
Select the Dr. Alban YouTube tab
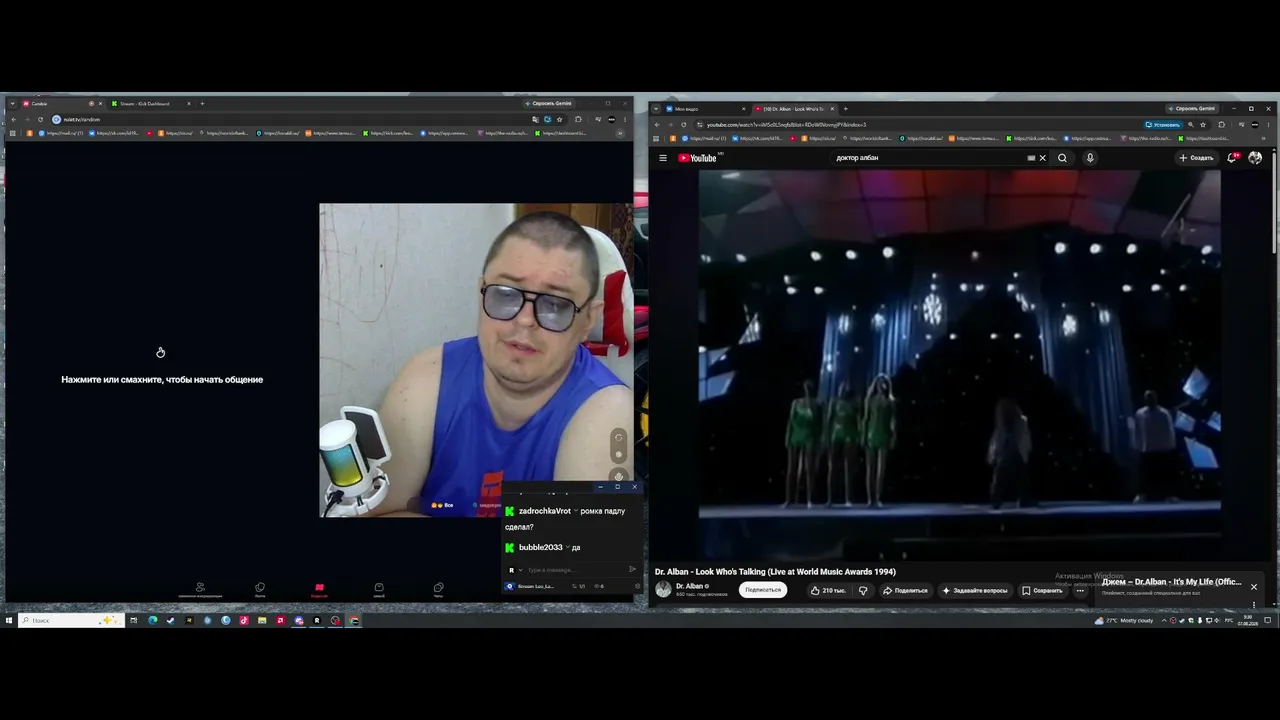coord(793,108)
